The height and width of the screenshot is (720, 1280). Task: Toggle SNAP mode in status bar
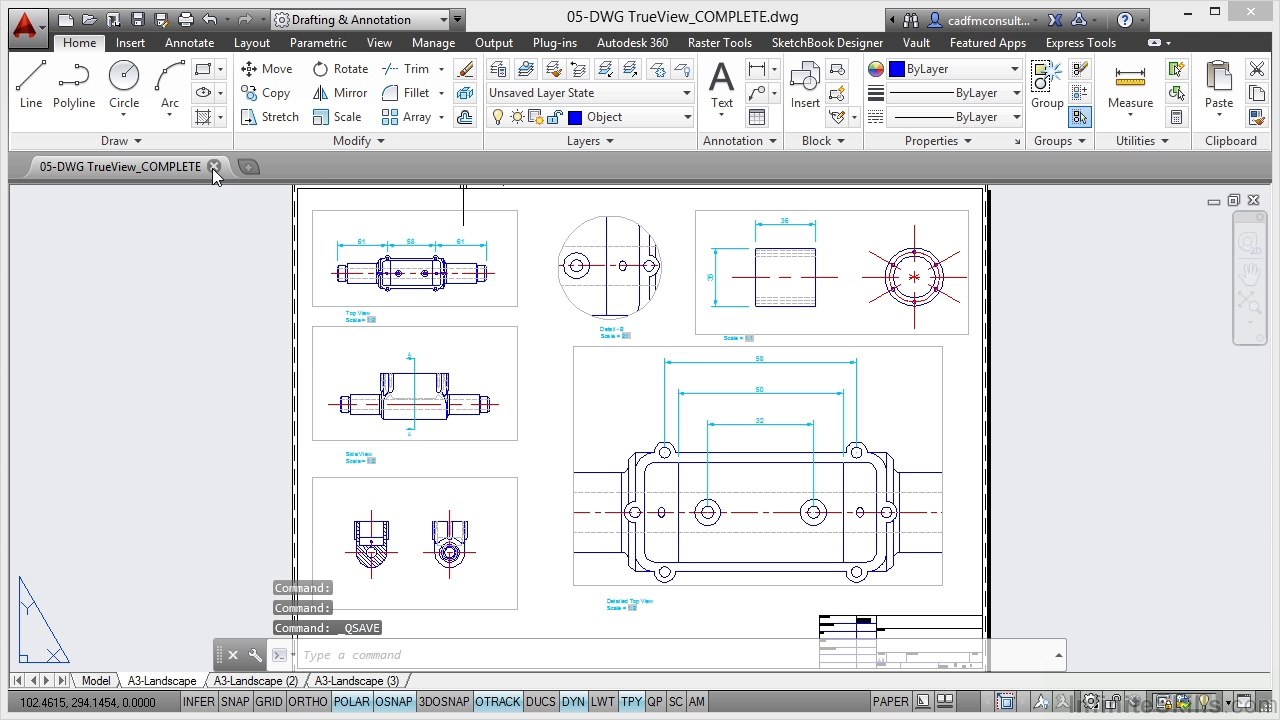tap(235, 702)
